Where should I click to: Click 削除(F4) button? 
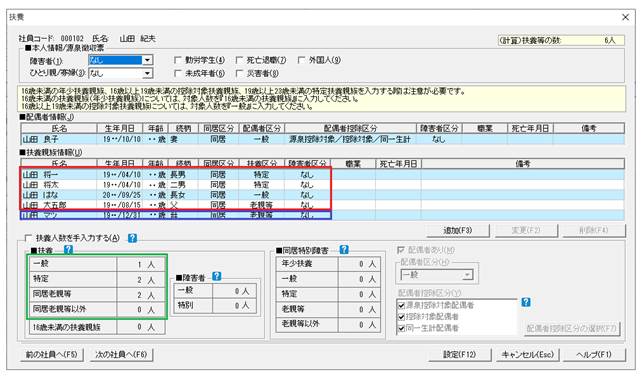point(594,231)
